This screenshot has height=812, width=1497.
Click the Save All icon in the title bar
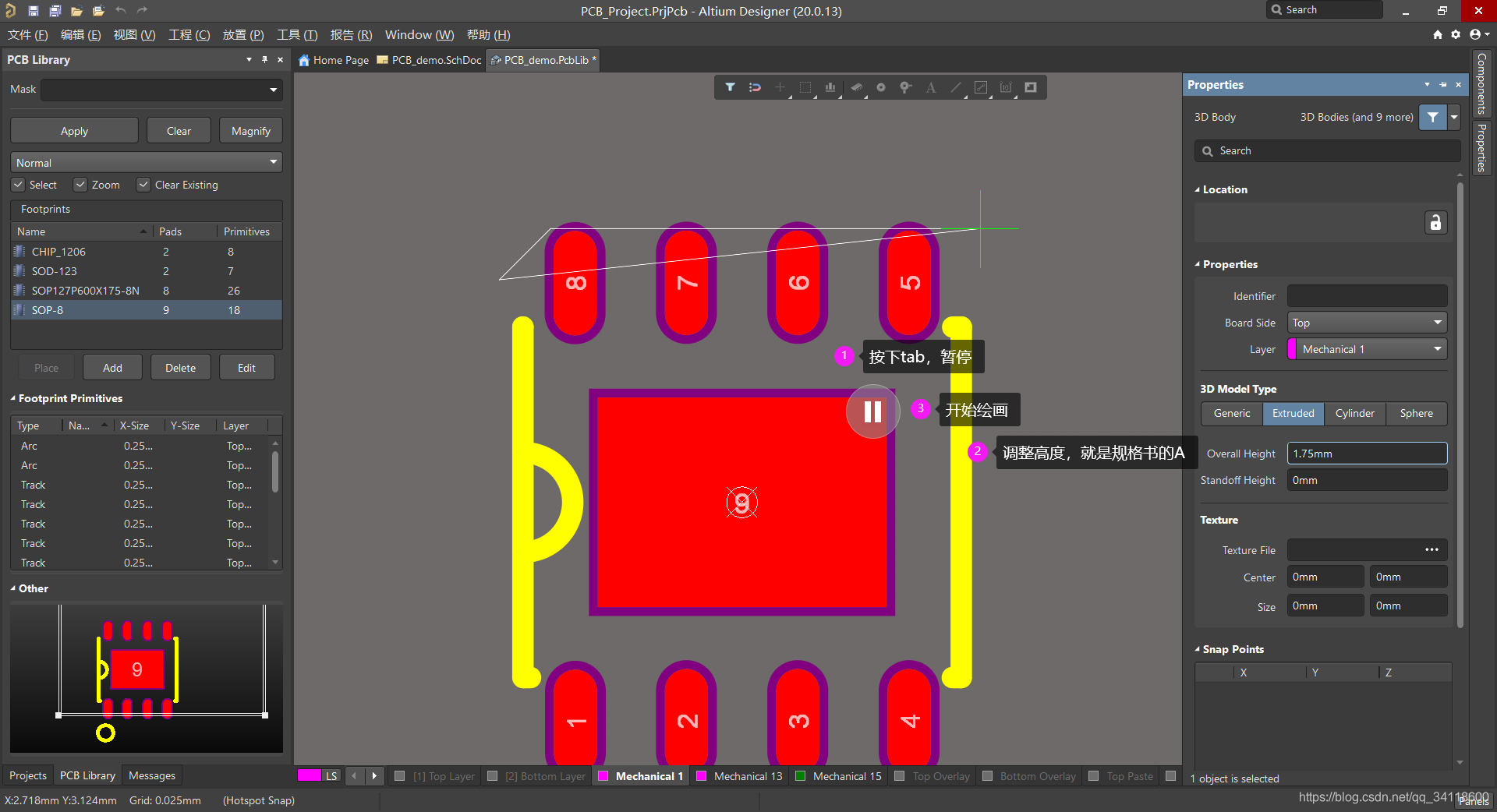[x=55, y=11]
